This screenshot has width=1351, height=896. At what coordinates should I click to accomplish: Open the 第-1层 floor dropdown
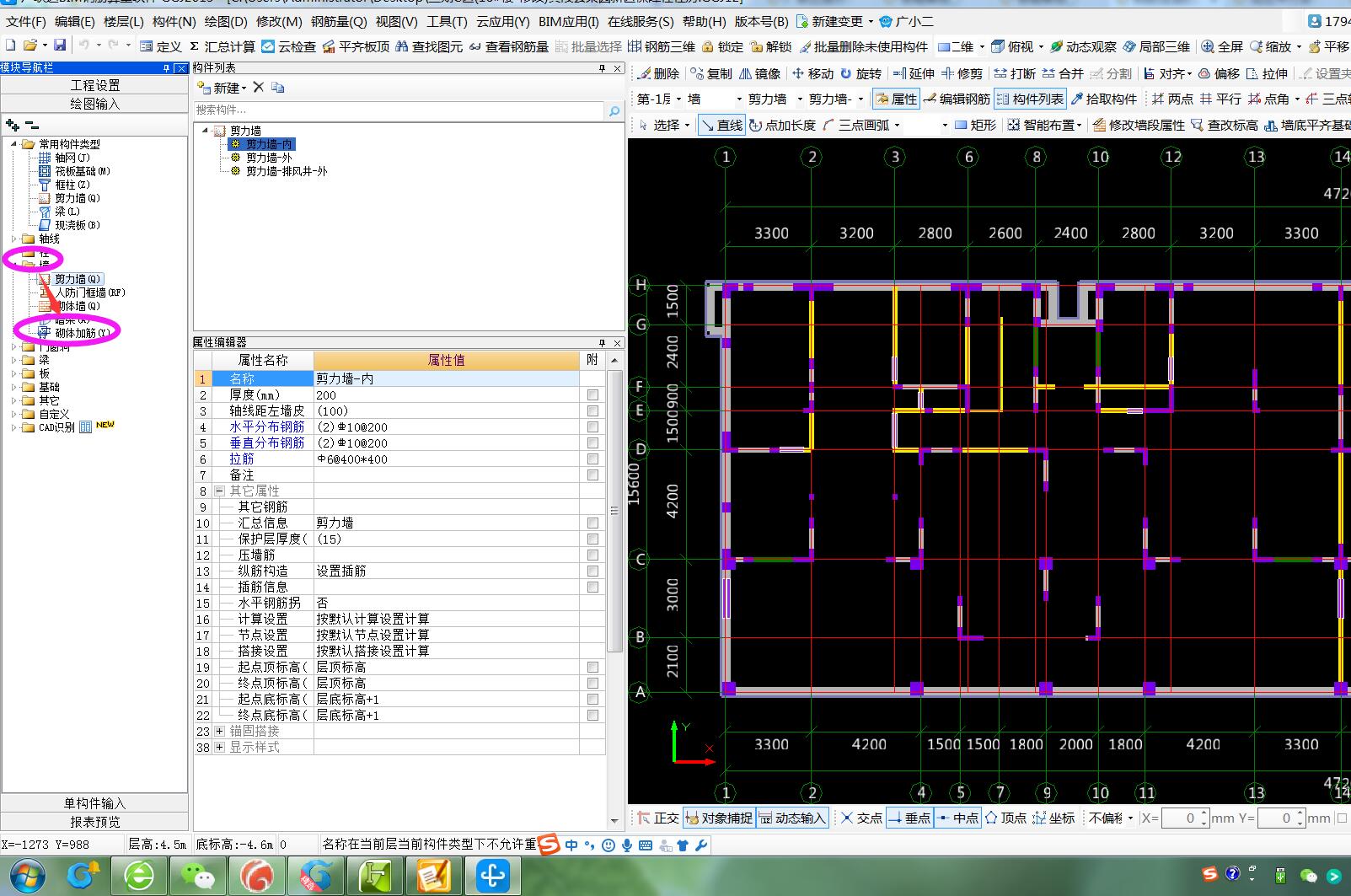pyautogui.click(x=678, y=99)
